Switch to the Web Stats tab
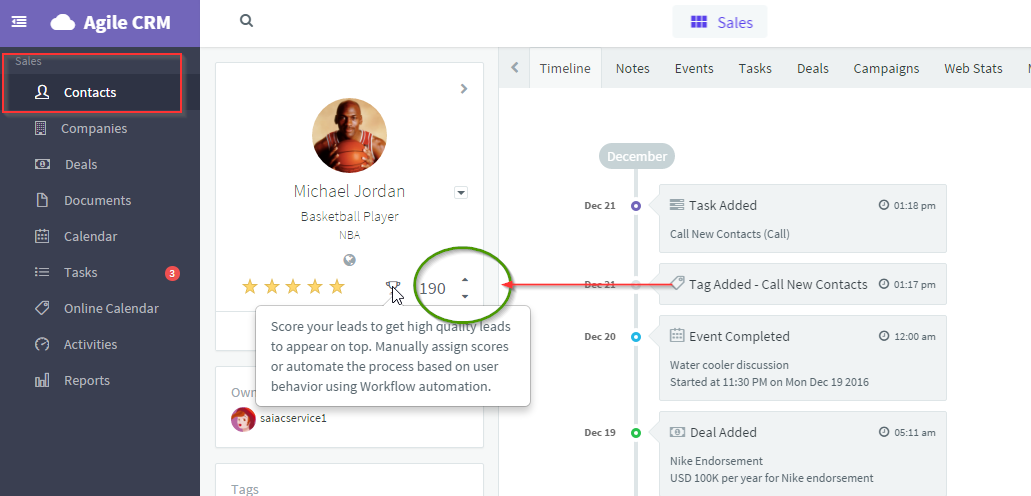 point(973,68)
